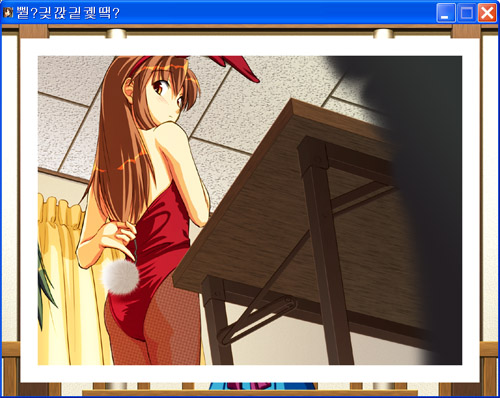
Task: Minimize the game window
Action: click(446, 13)
